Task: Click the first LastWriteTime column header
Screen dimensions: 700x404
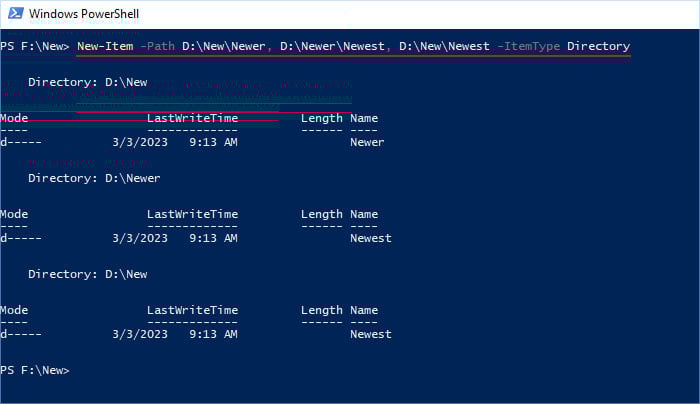Action: [x=192, y=118]
